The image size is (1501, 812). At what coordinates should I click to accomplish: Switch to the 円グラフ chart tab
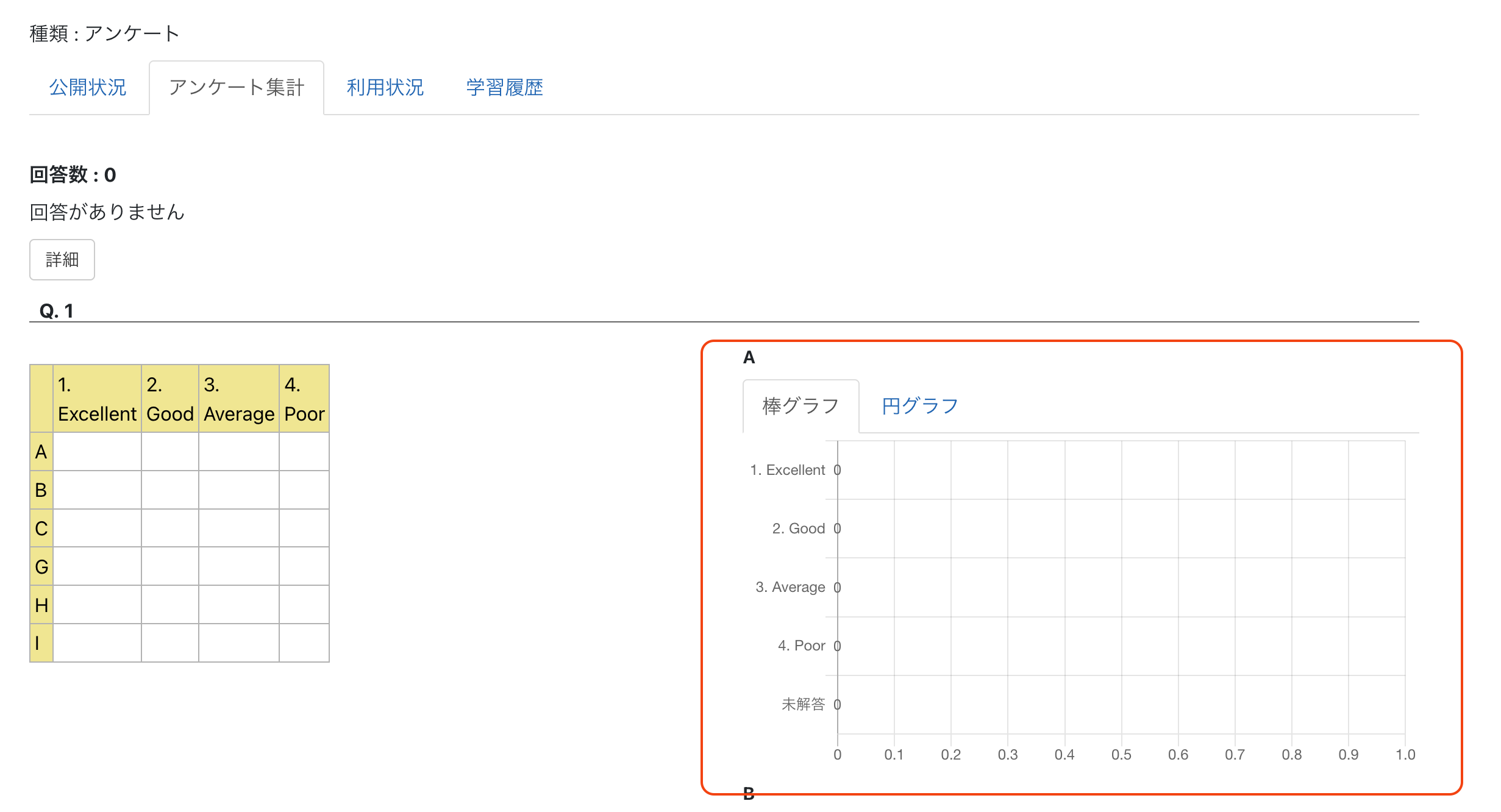[x=919, y=406]
